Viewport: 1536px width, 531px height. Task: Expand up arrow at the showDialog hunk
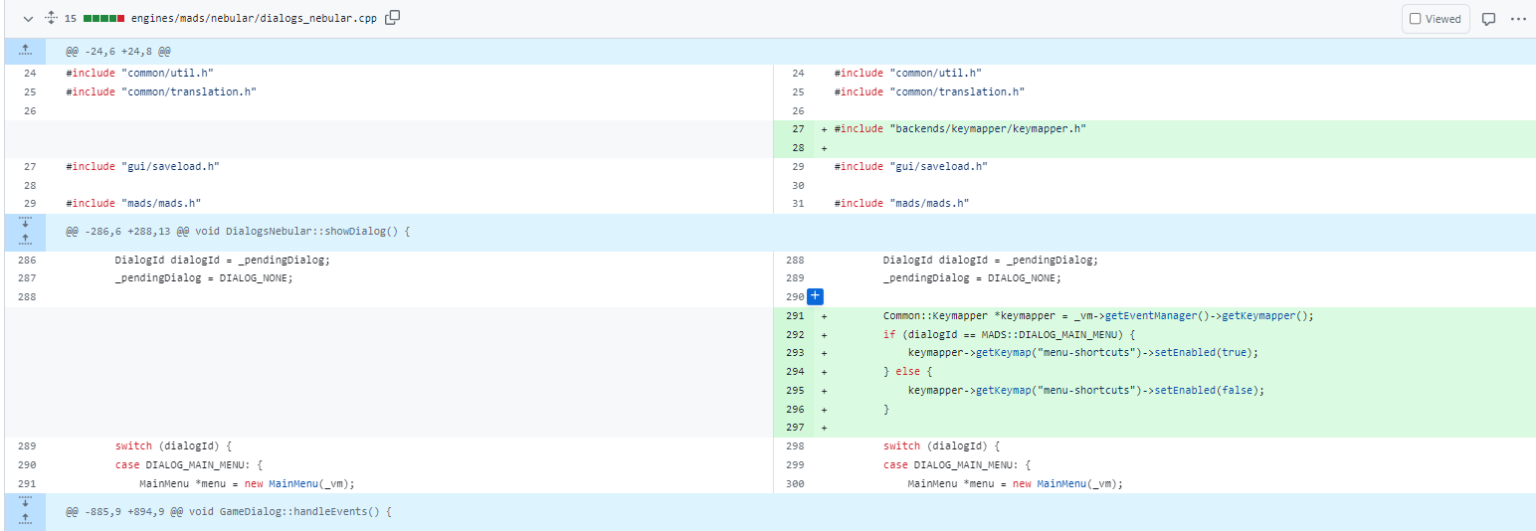pos(25,240)
